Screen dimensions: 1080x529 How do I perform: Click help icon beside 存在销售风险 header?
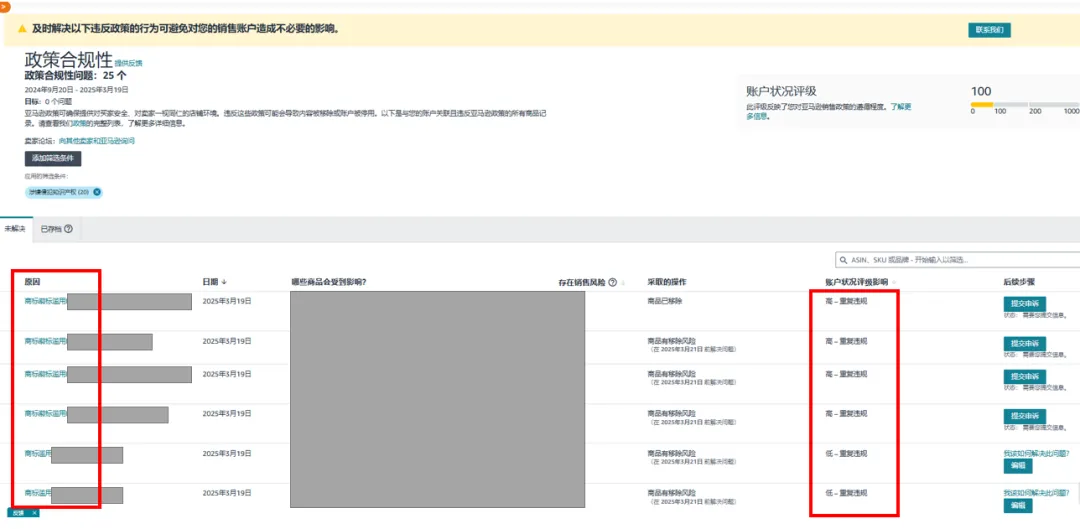[x=612, y=282]
